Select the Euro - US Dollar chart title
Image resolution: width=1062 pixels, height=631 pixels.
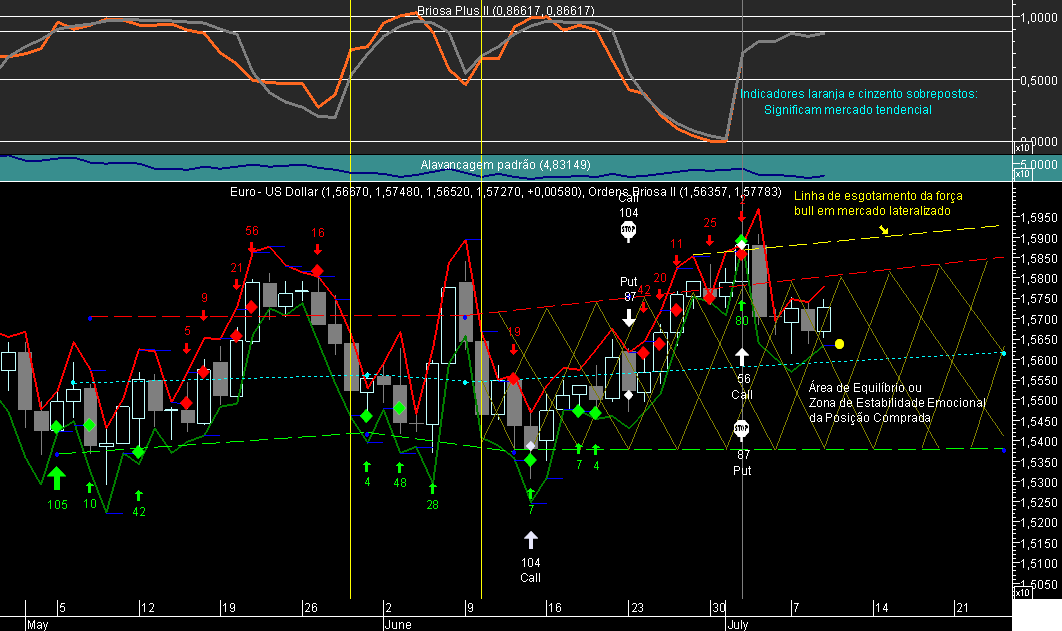click(505, 192)
